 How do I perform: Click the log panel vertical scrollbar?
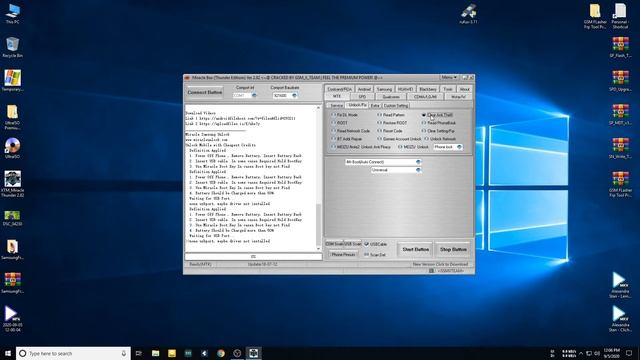coord(319,178)
